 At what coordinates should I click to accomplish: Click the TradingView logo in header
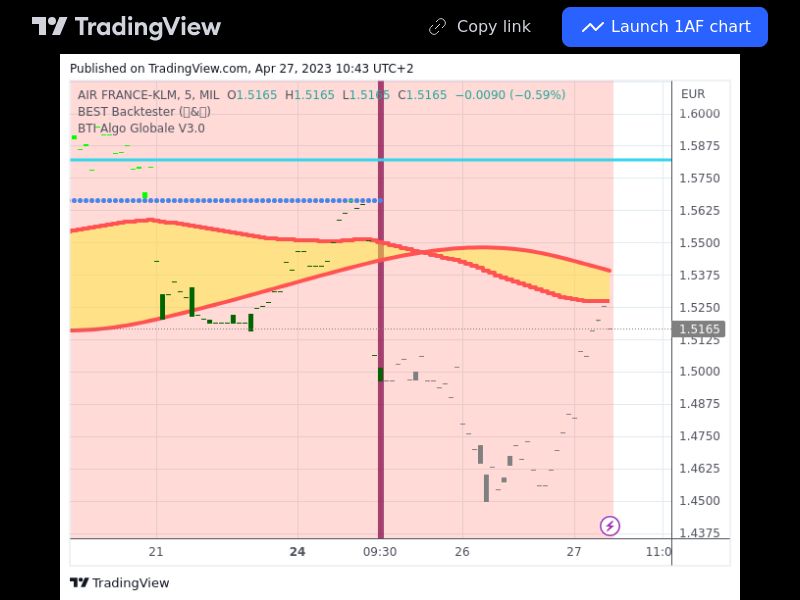[126, 27]
